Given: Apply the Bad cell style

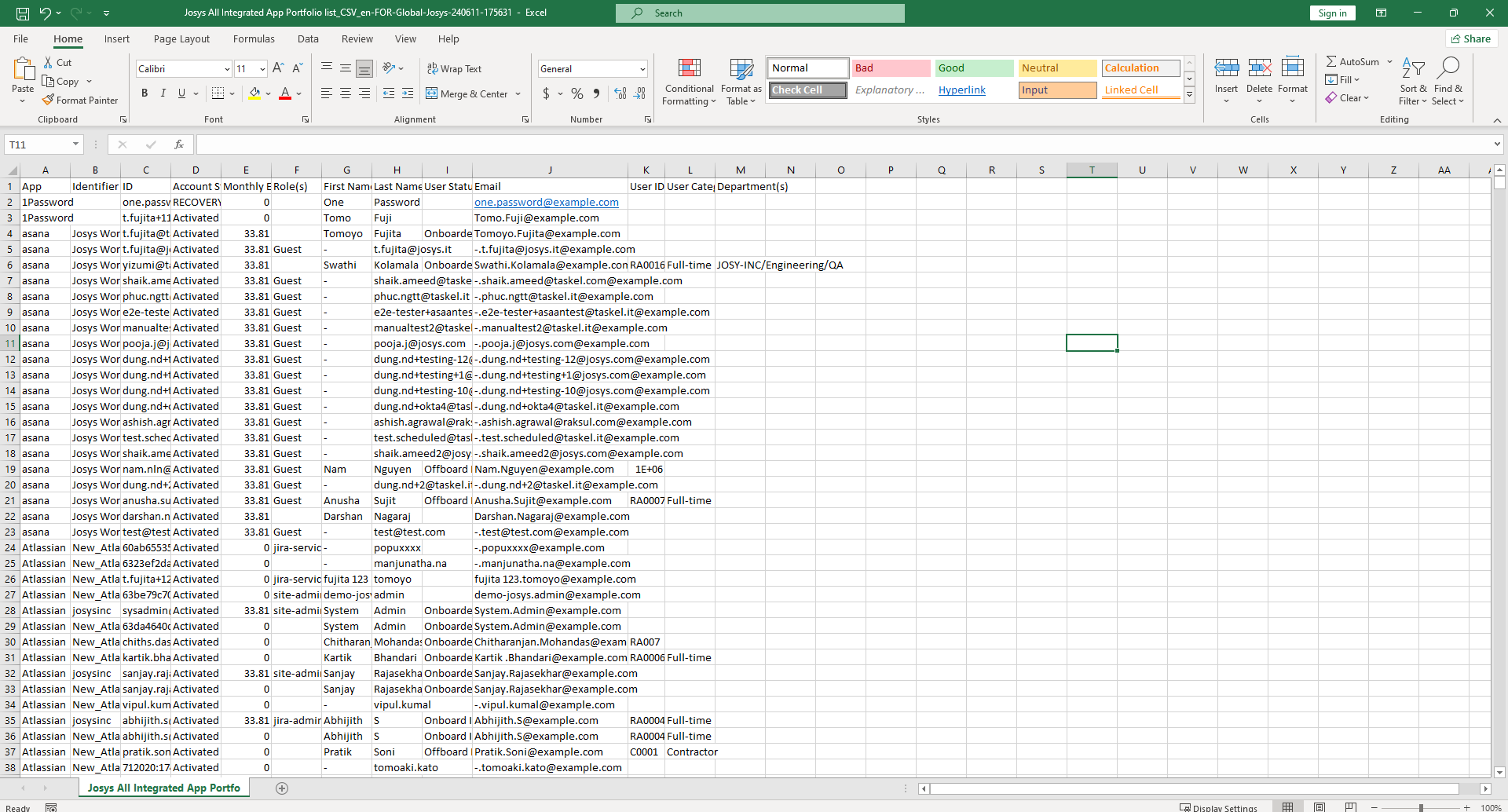Looking at the screenshot, I should (x=891, y=68).
